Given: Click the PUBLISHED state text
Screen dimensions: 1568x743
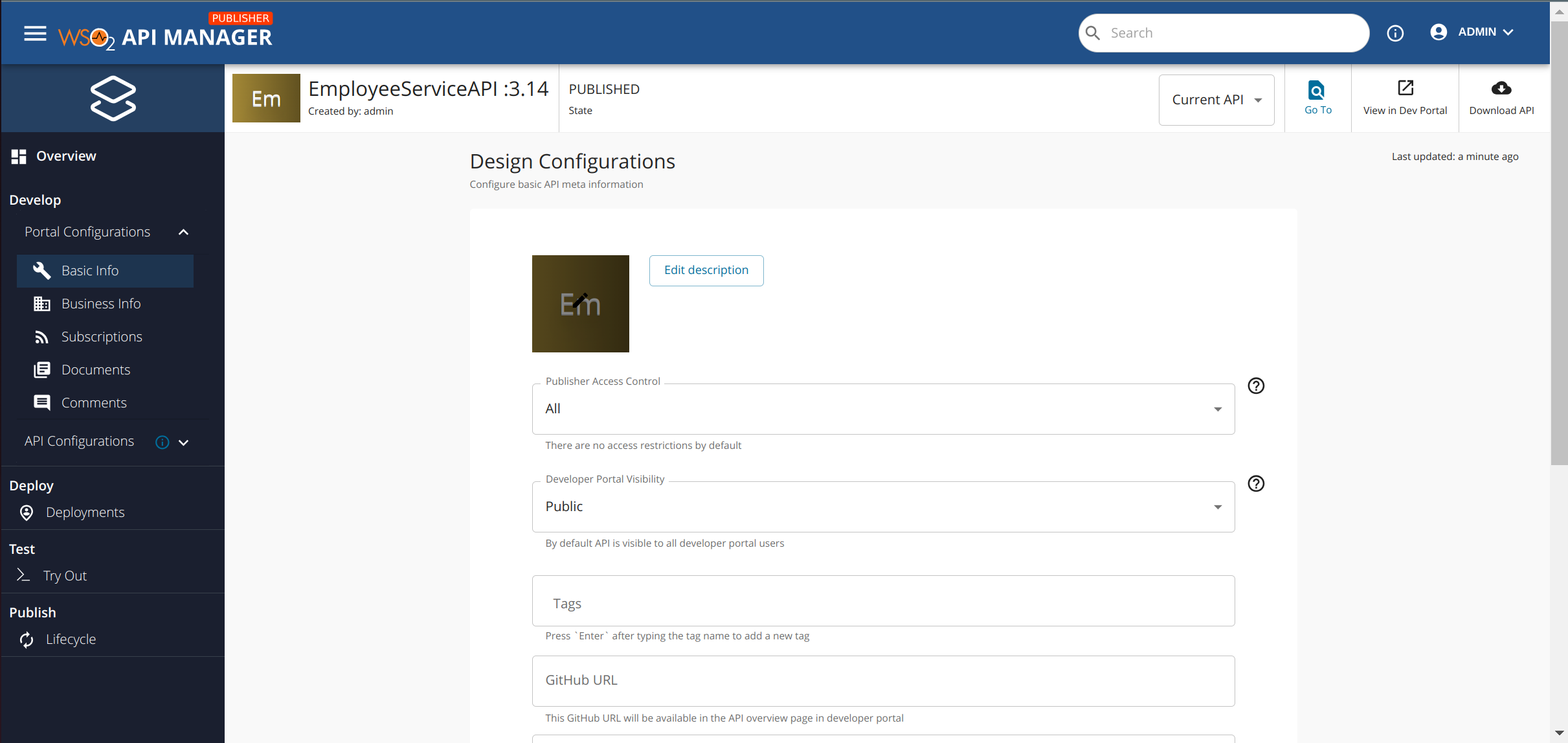Looking at the screenshot, I should click(604, 89).
